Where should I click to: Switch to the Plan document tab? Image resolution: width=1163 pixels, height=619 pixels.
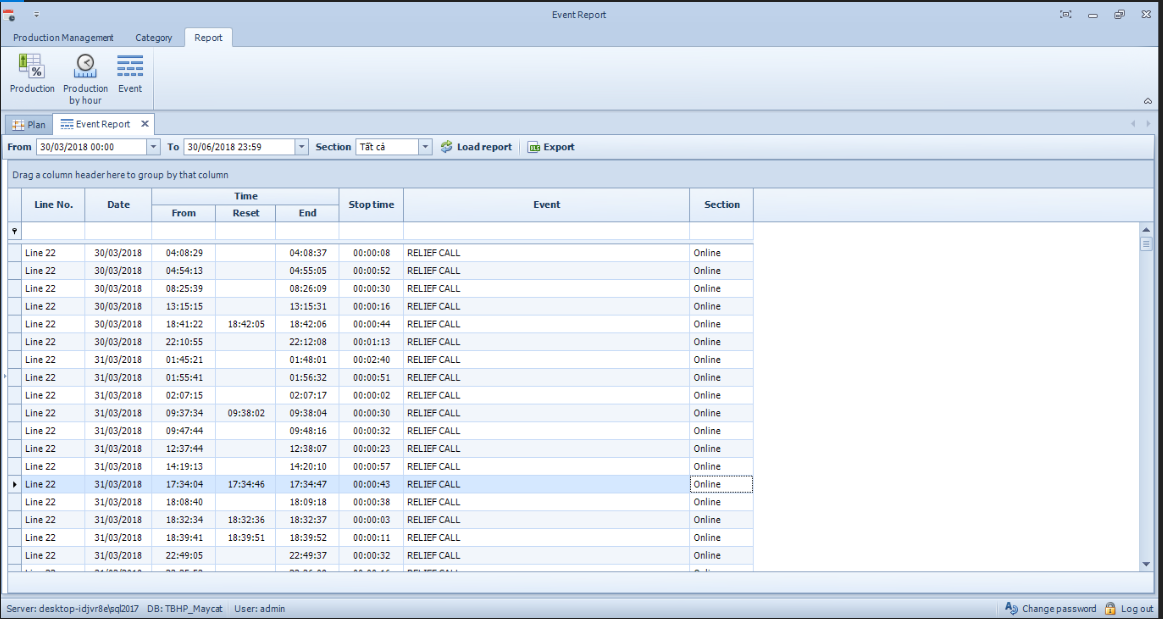tap(29, 125)
